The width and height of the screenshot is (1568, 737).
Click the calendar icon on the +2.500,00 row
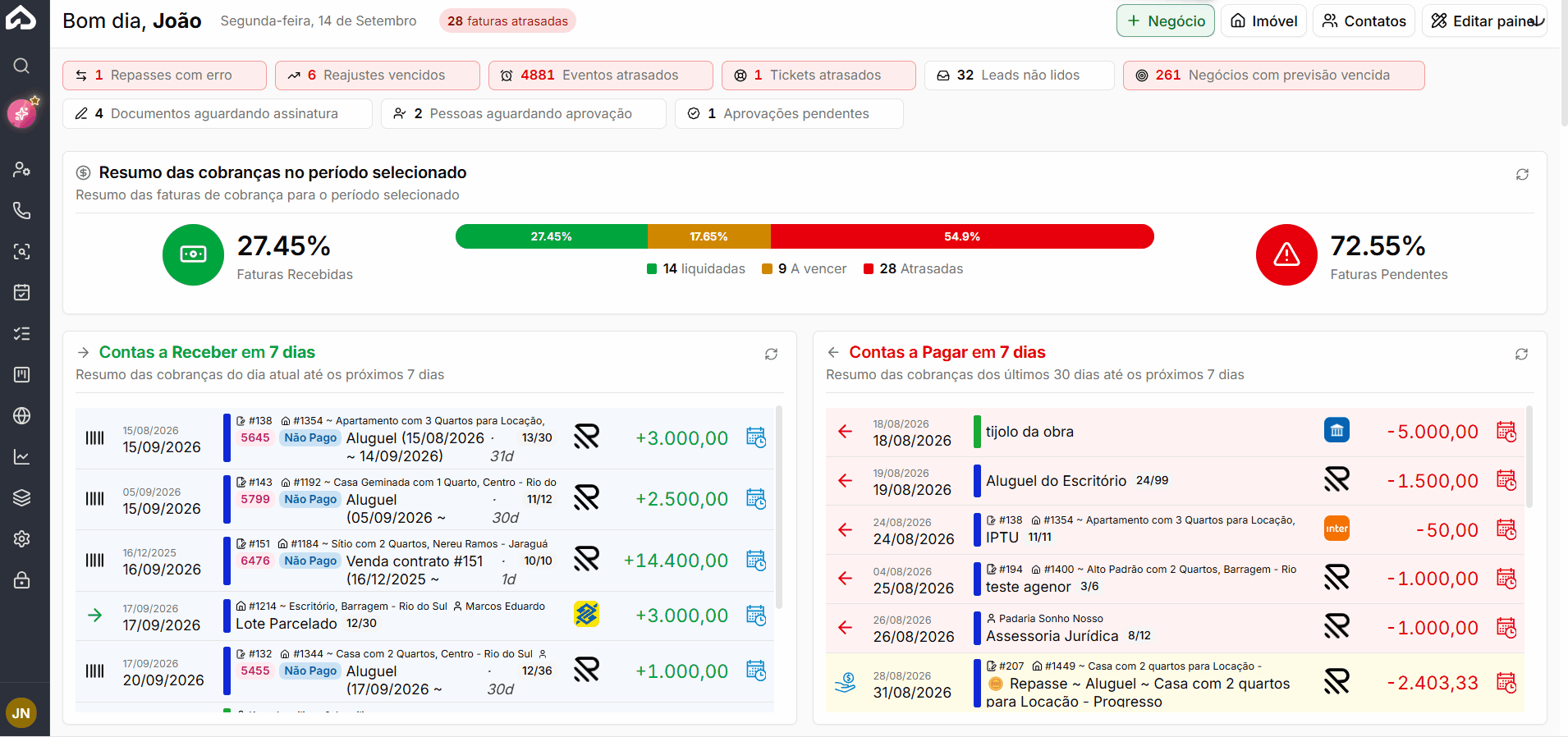coord(756,499)
